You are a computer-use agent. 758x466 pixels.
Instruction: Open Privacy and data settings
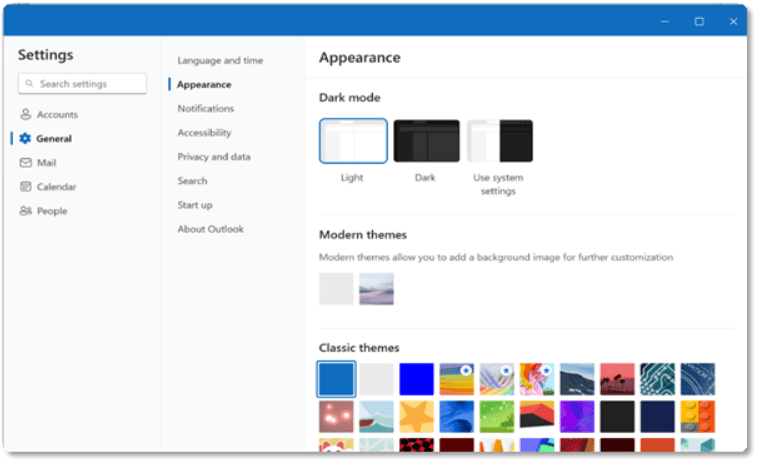[214, 157]
